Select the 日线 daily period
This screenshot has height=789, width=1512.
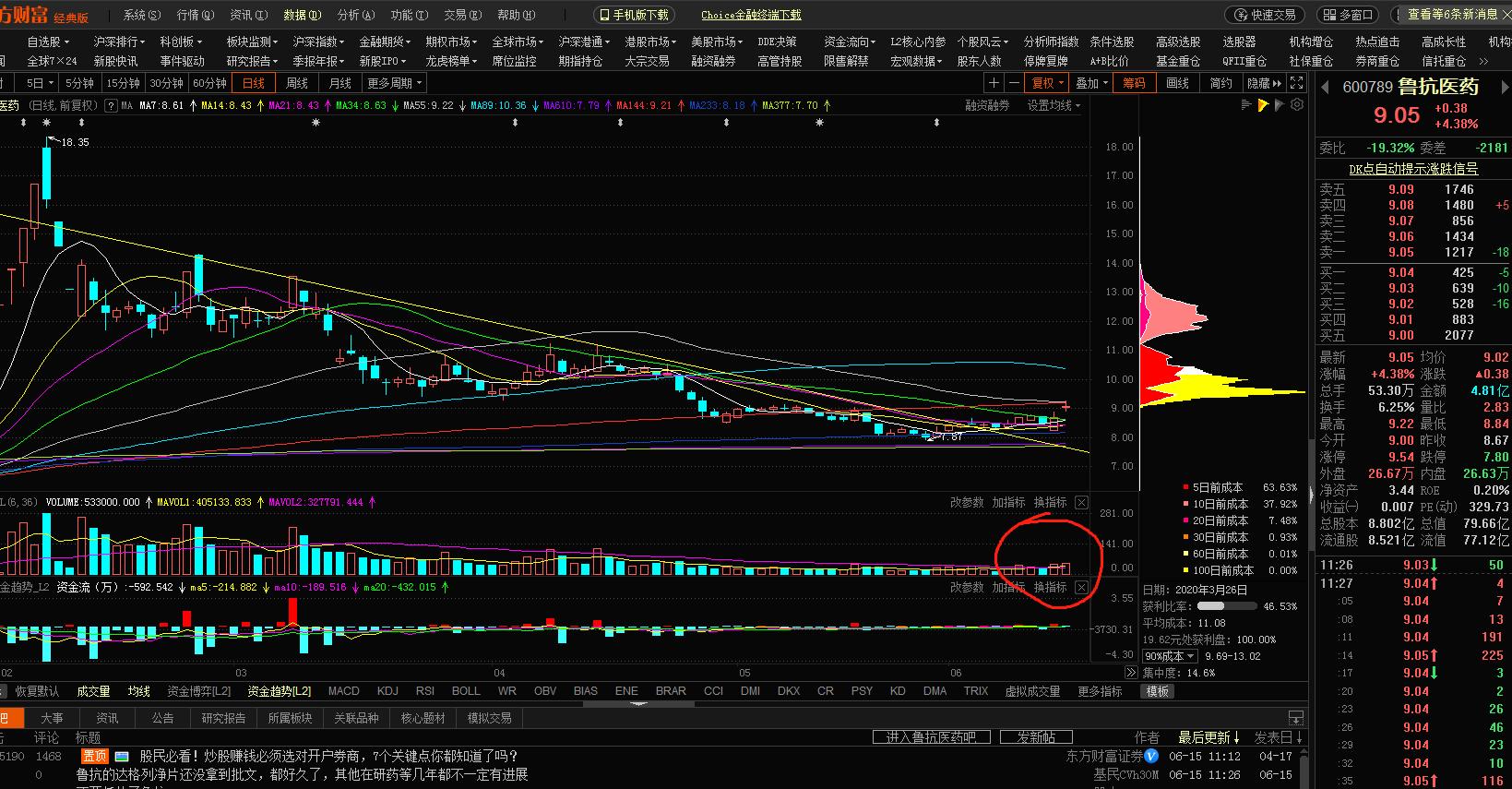click(254, 83)
